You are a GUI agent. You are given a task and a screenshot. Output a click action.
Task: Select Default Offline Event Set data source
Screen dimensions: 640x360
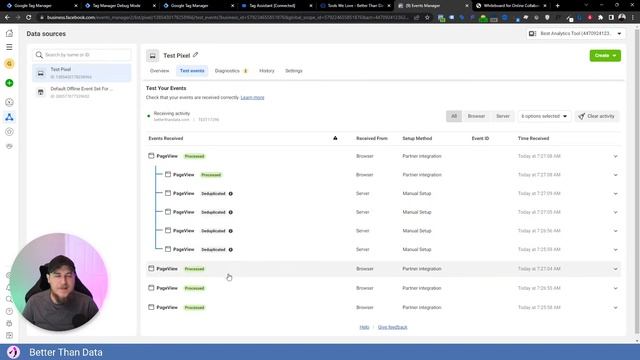coord(82,92)
